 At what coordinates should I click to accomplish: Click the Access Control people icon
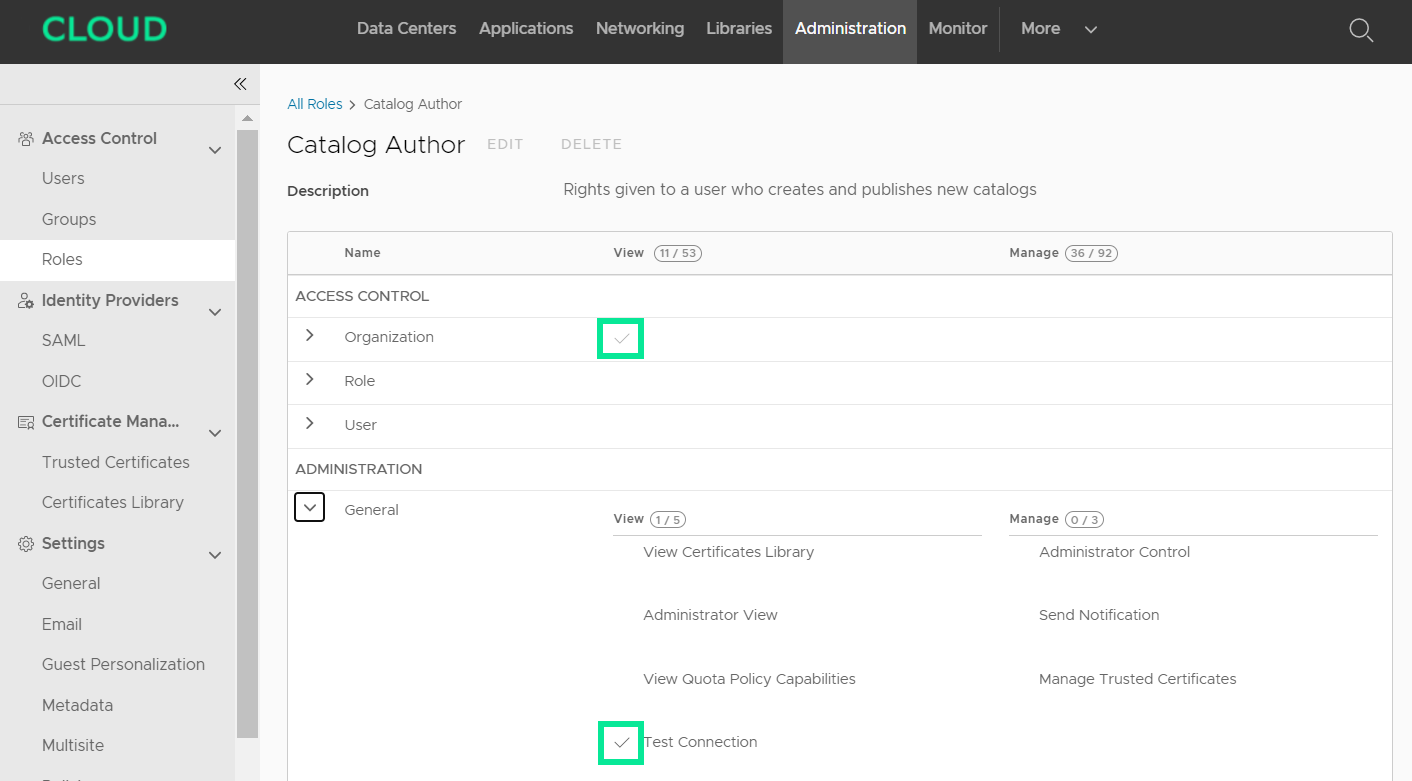coord(26,139)
